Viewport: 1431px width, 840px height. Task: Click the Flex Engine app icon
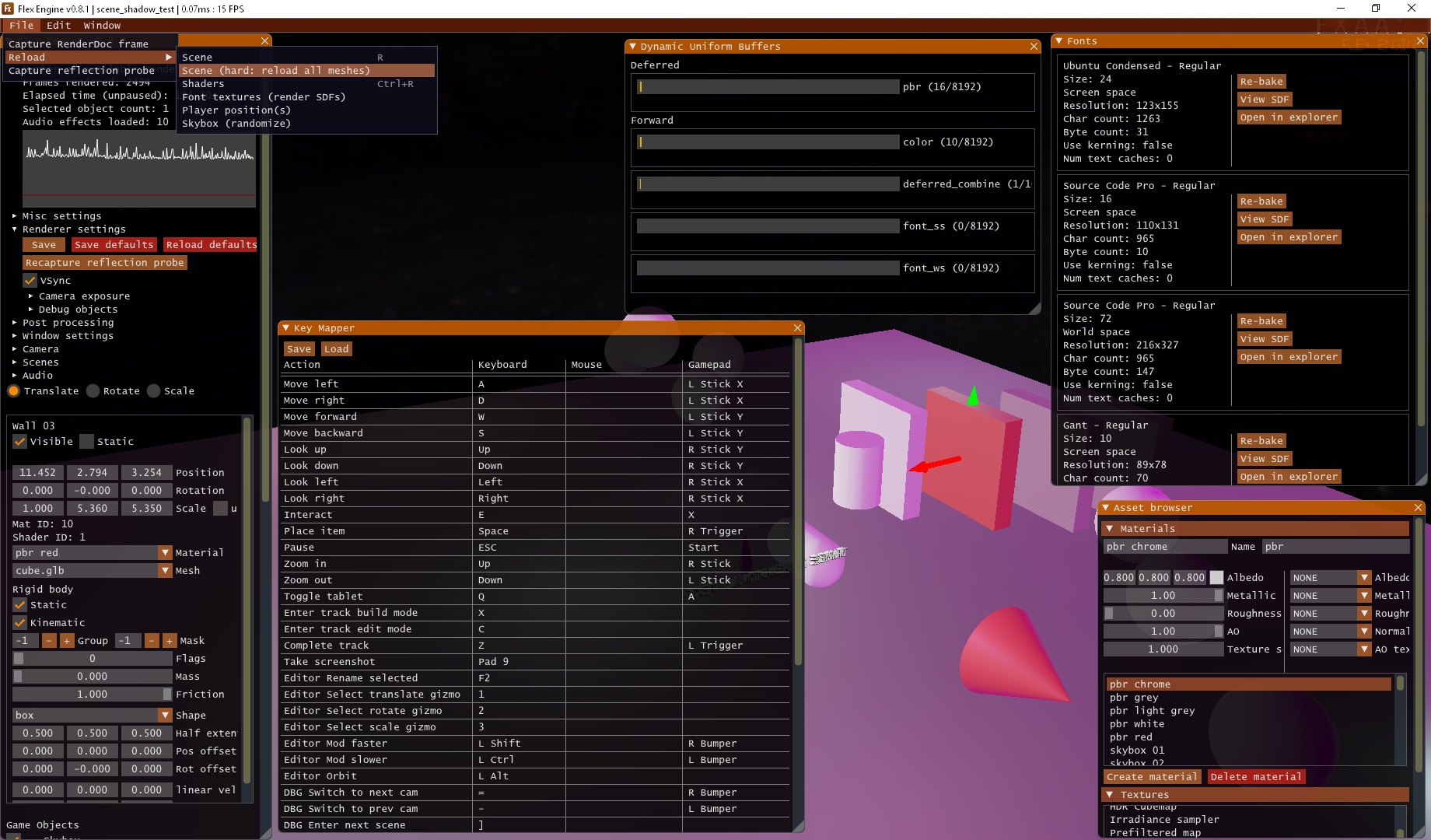click(x=8, y=9)
